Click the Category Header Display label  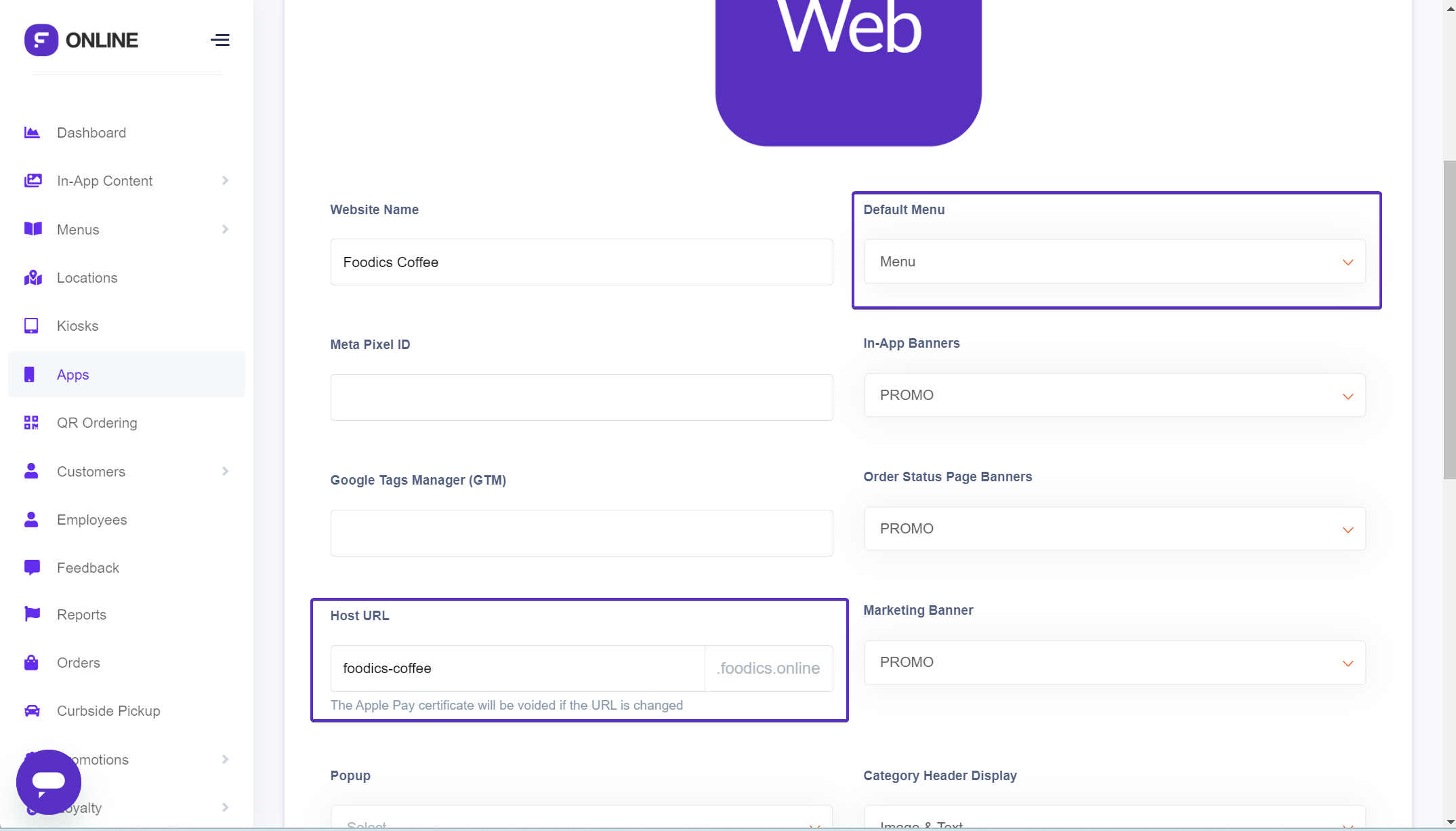pos(940,775)
